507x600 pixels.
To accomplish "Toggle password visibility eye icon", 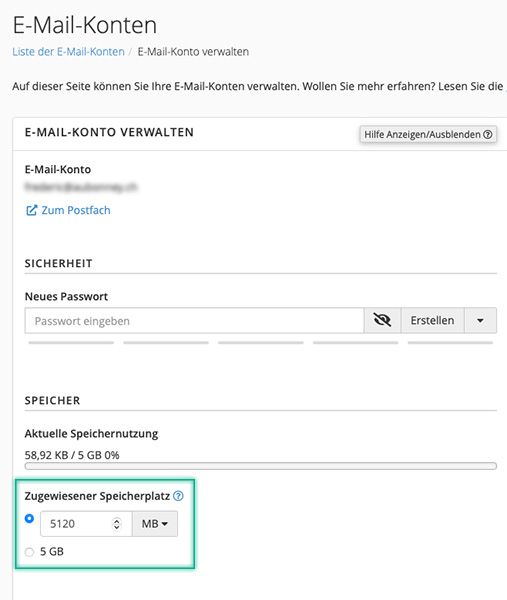I will pyautogui.click(x=382, y=320).
